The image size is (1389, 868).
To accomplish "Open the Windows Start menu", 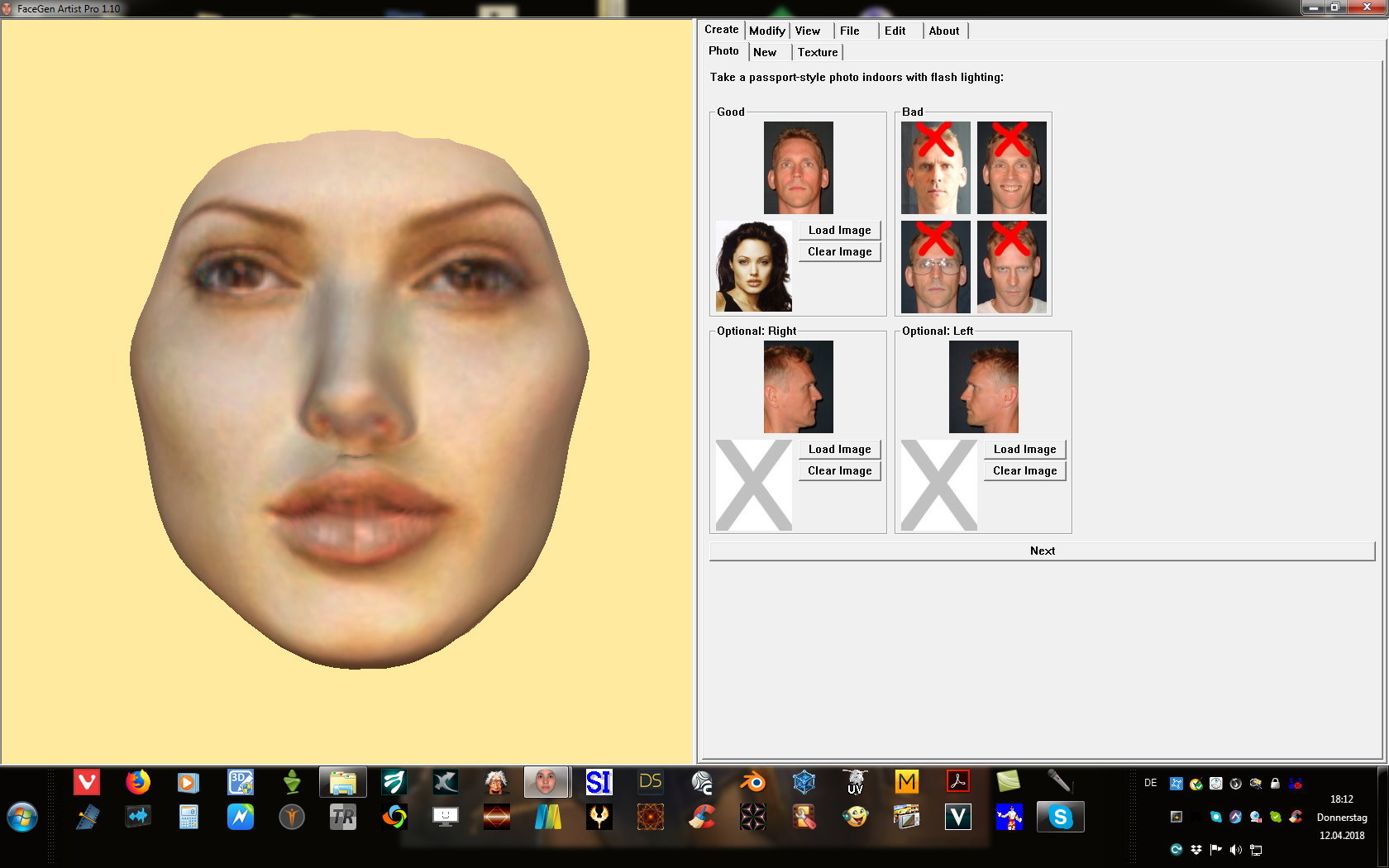I will [x=22, y=818].
